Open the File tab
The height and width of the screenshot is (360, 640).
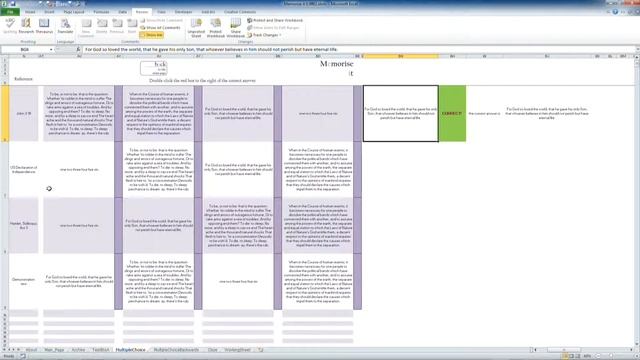pyautogui.click(x=10, y=12)
